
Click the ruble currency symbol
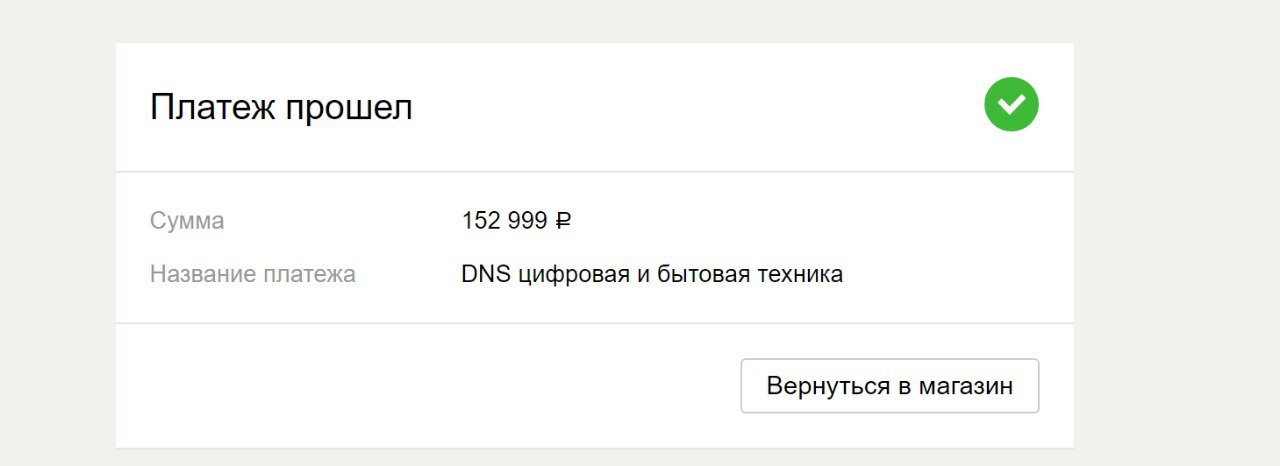click(563, 221)
